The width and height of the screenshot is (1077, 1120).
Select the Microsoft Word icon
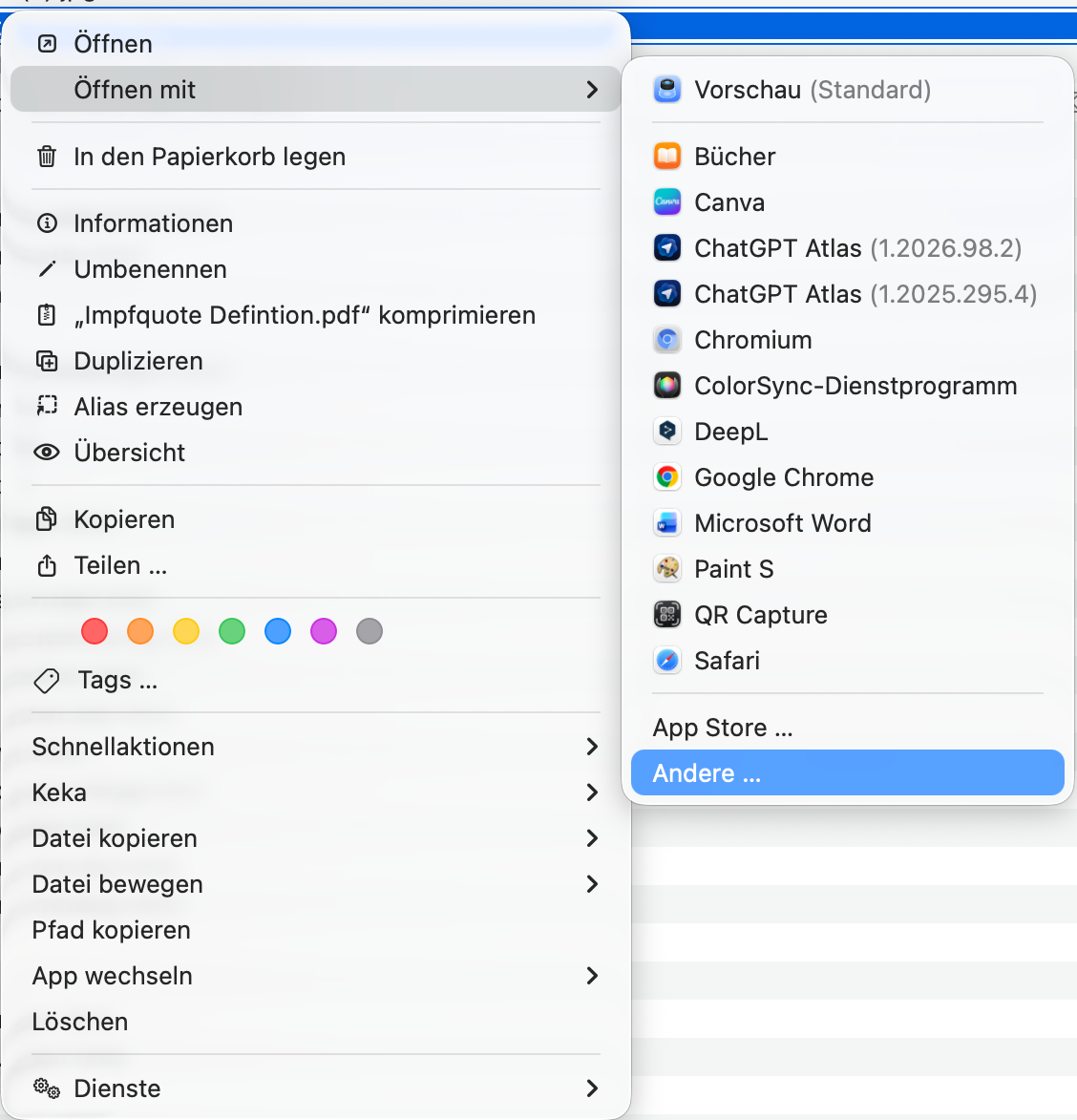(x=667, y=523)
